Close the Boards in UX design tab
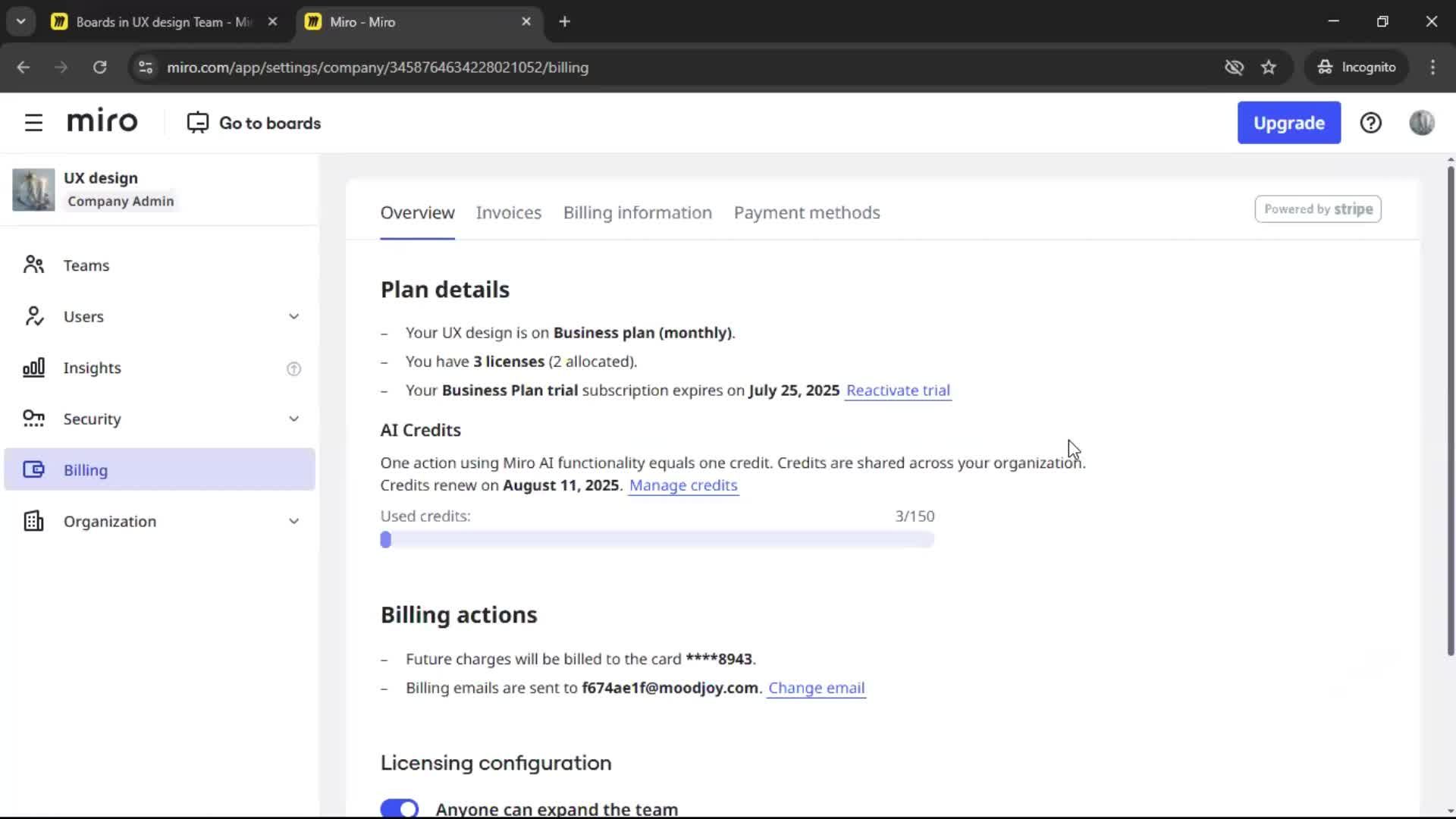1456x819 pixels. coord(272,21)
